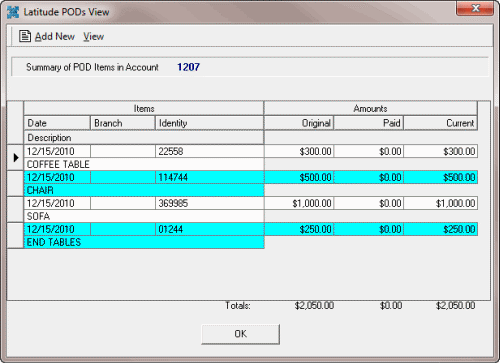The image size is (500, 363).
Task: Click the paid $0.00 cell in SOFA row
Action: 369,203
